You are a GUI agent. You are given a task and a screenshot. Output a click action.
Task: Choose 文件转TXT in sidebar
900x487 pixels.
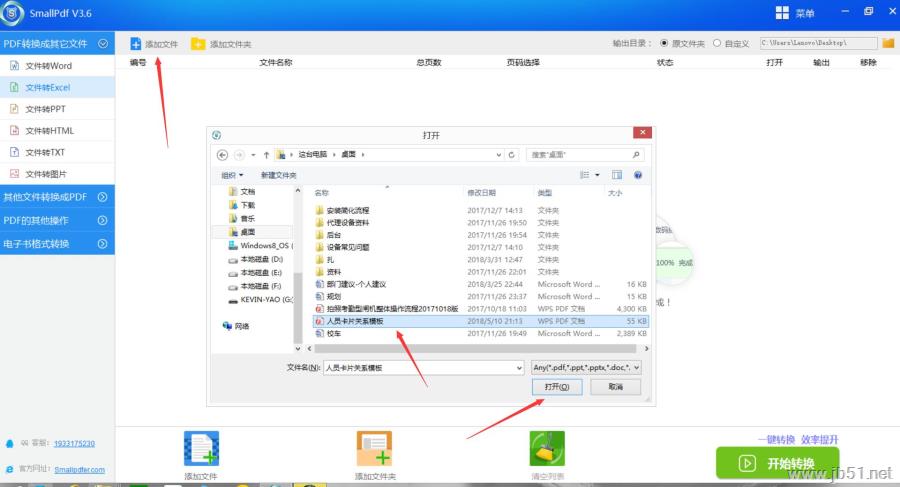point(57,152)
